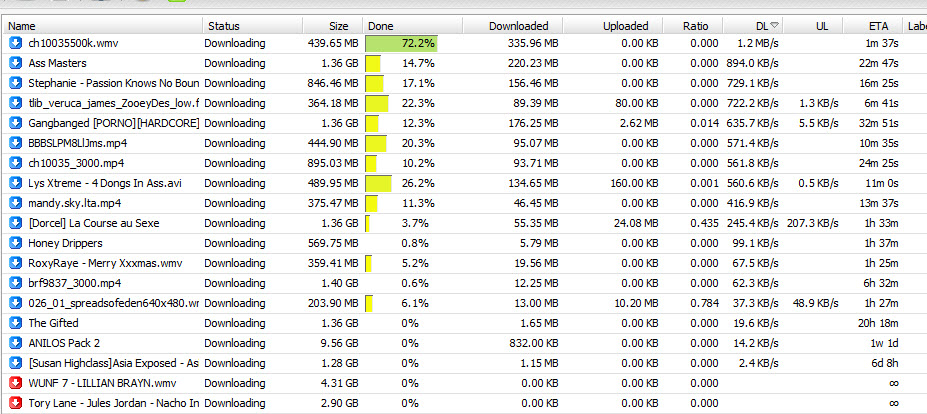Click the 22.3% progress bar
The height and width of the screenshot is (414, 927).
coord(377,103)
